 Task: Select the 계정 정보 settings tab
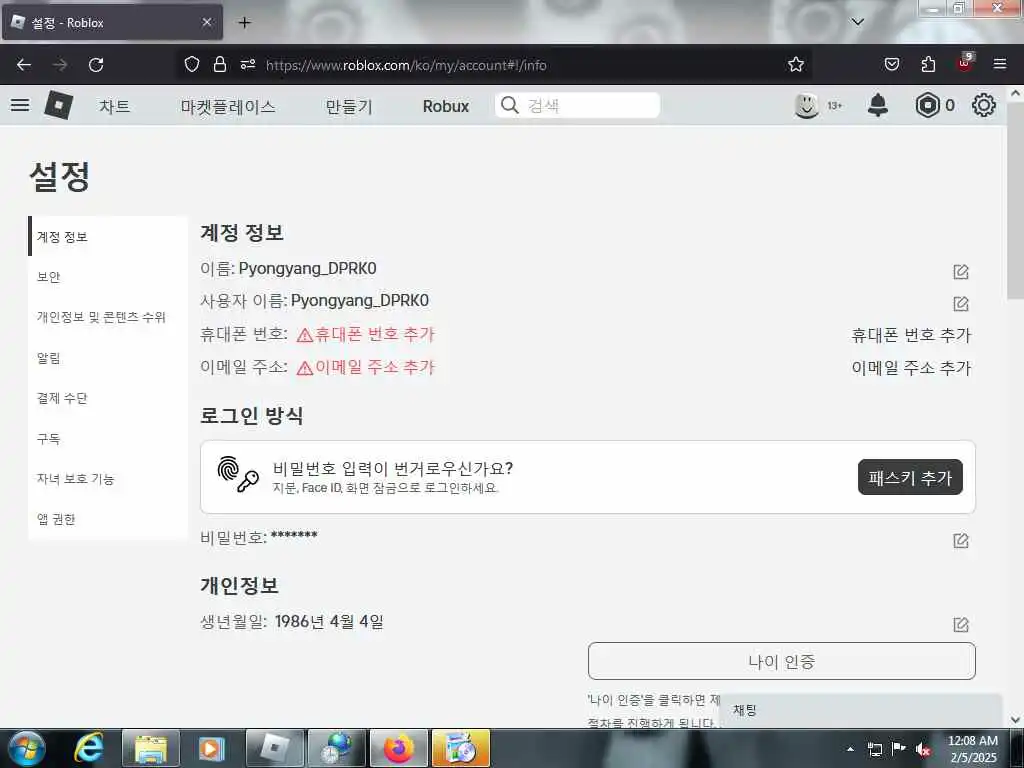coord(108,236)
